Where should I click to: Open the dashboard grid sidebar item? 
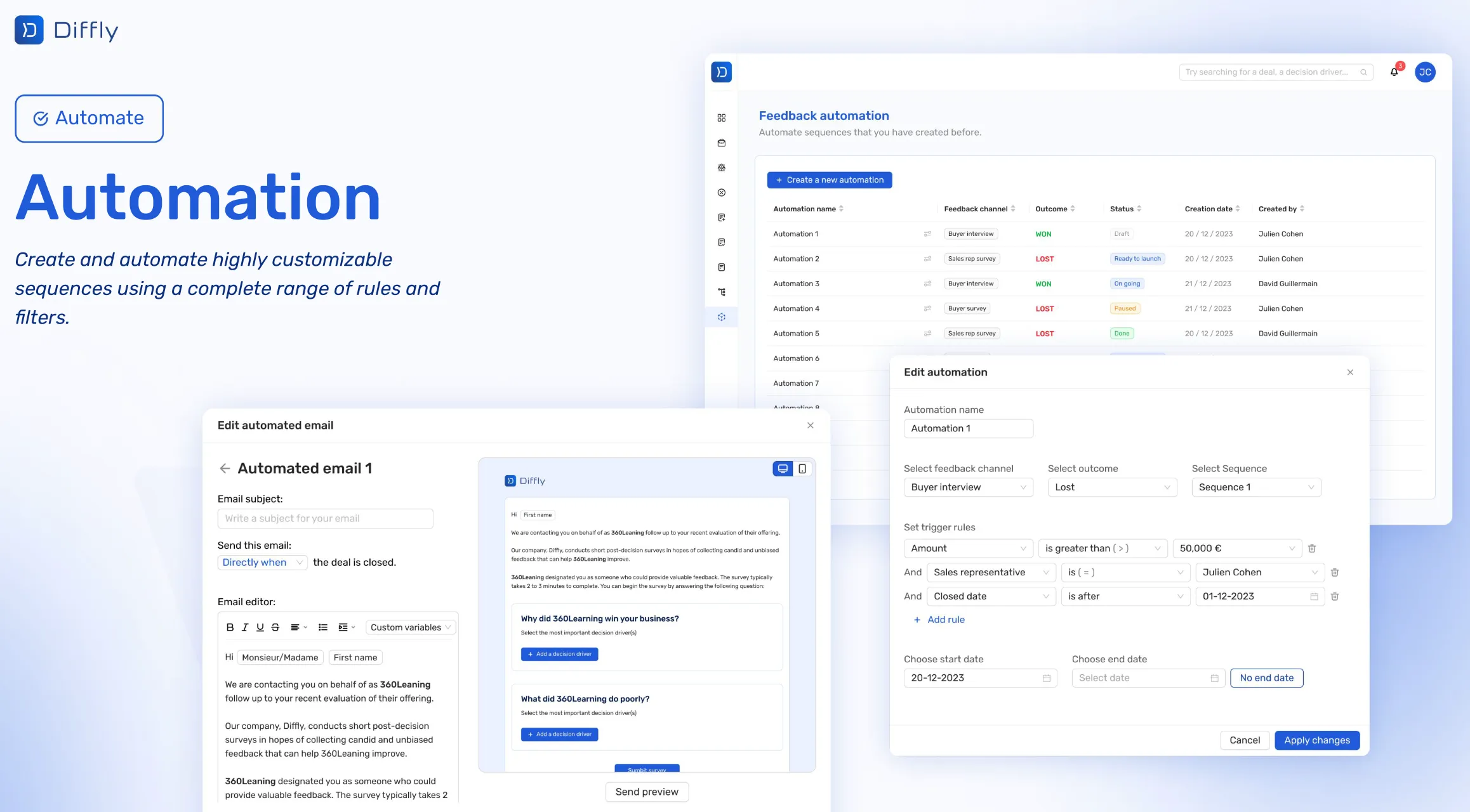click(722, 118)
